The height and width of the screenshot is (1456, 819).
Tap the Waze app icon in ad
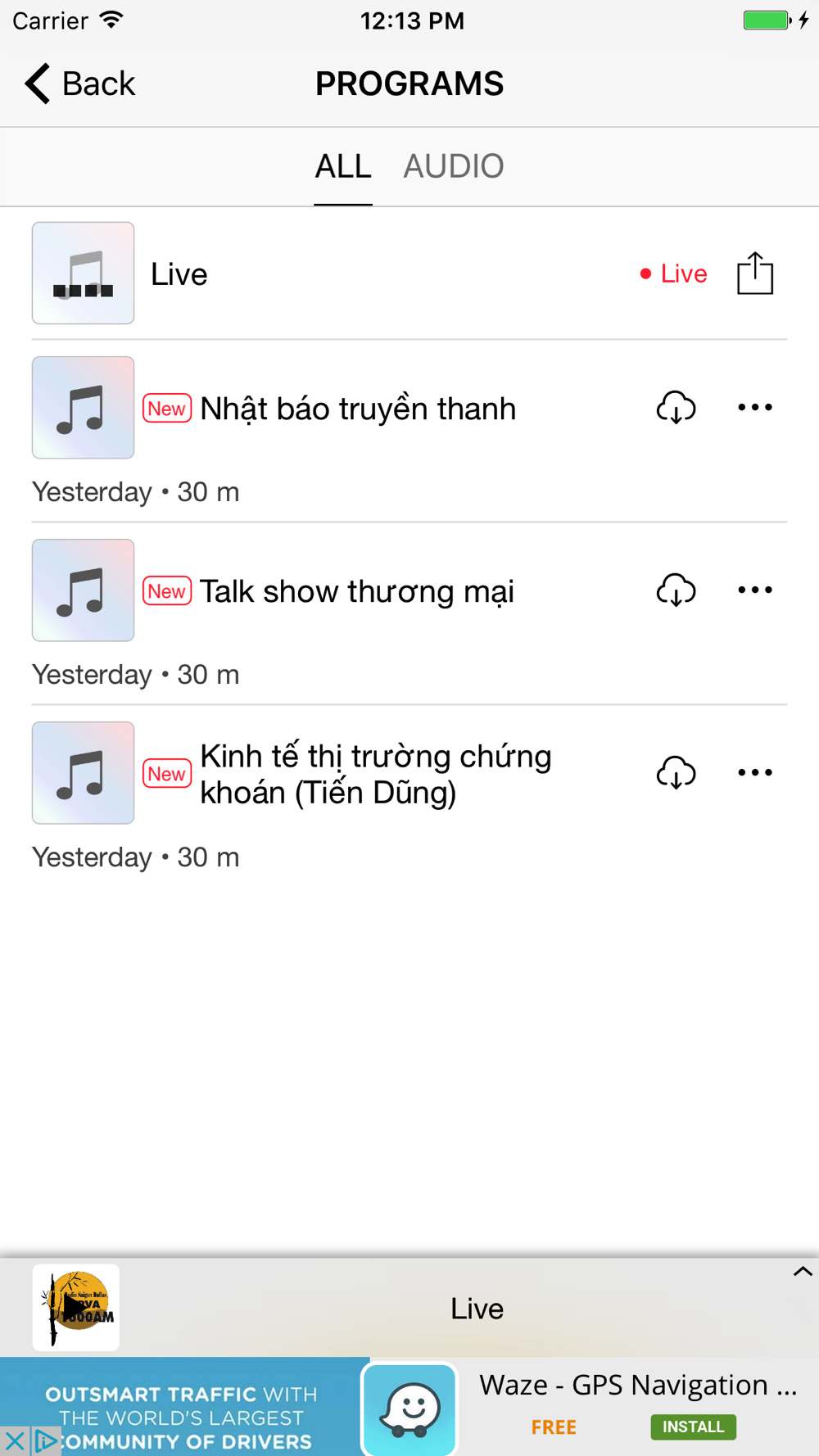tap(409, 1409)
